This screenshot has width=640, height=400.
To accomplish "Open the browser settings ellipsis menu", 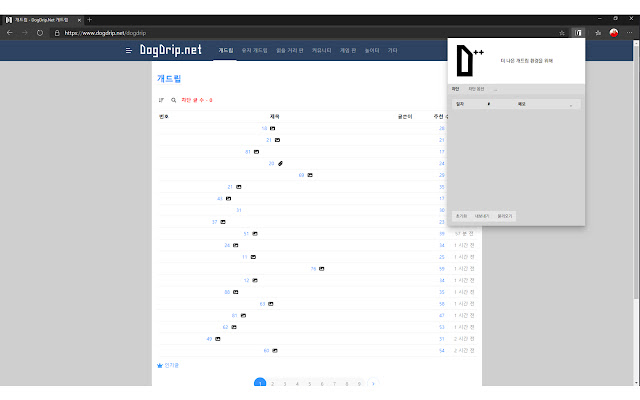I will click(629, 33).
